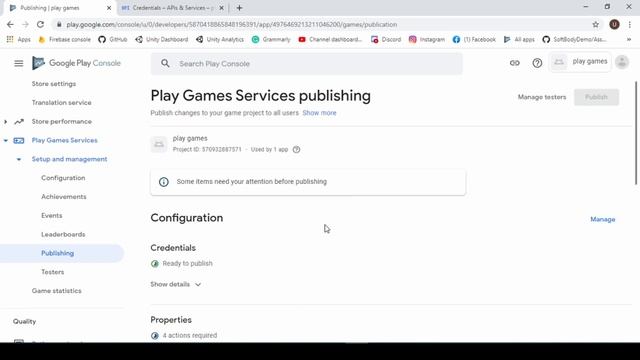Click the Quality section heading
This screenshot has width=640, height=360.
point(24,322)
